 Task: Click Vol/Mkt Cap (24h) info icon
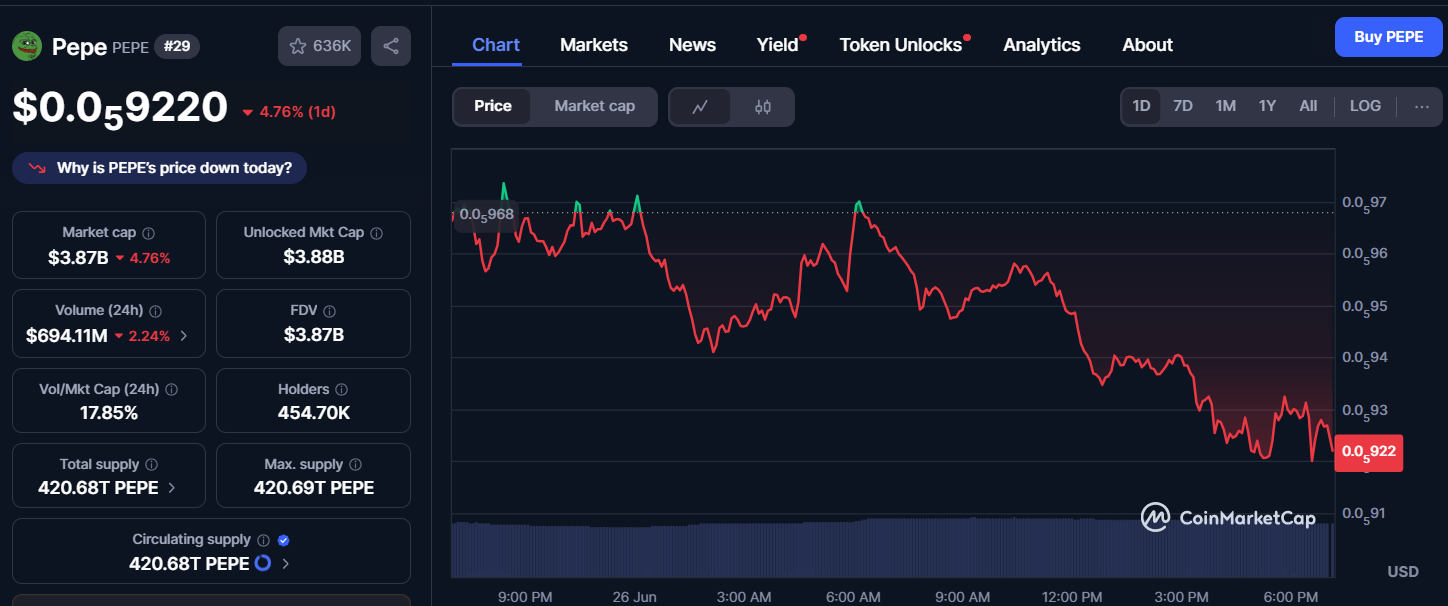(171, 389)
